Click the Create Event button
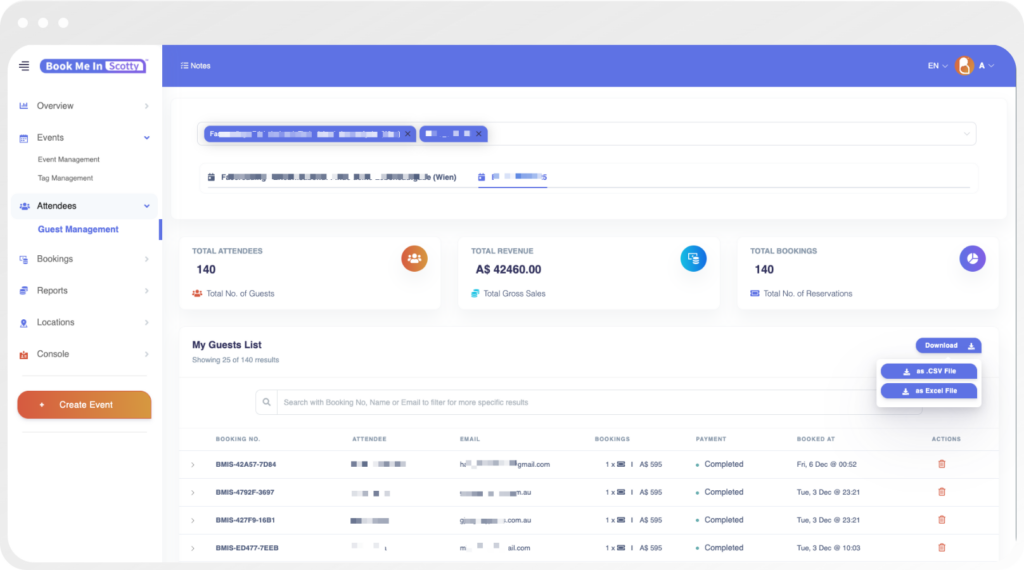The image size is (1024, 570). [85, 405]
